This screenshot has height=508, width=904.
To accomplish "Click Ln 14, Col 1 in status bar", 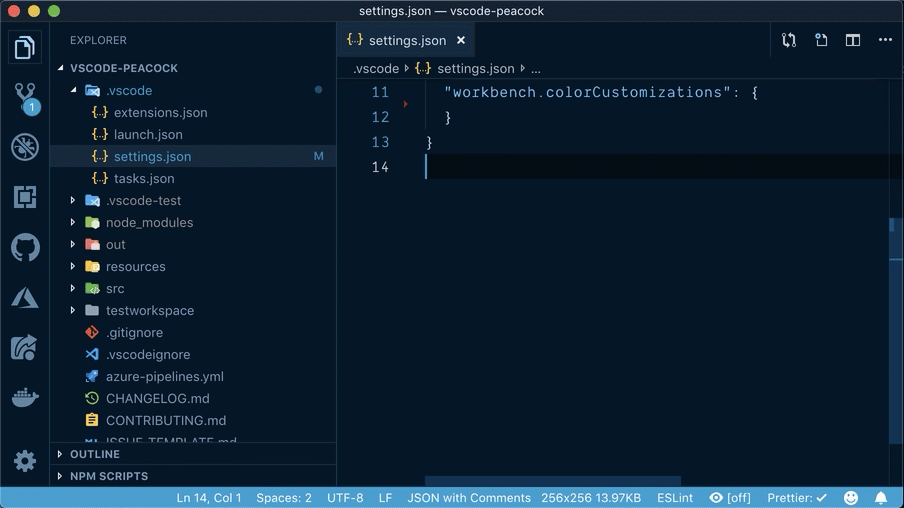I will coord(209,498).
